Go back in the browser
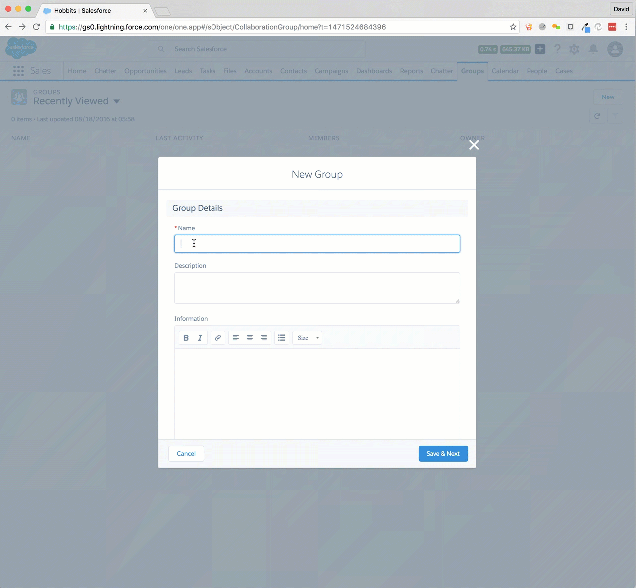The image size is (636, 588). coord(9,27)
